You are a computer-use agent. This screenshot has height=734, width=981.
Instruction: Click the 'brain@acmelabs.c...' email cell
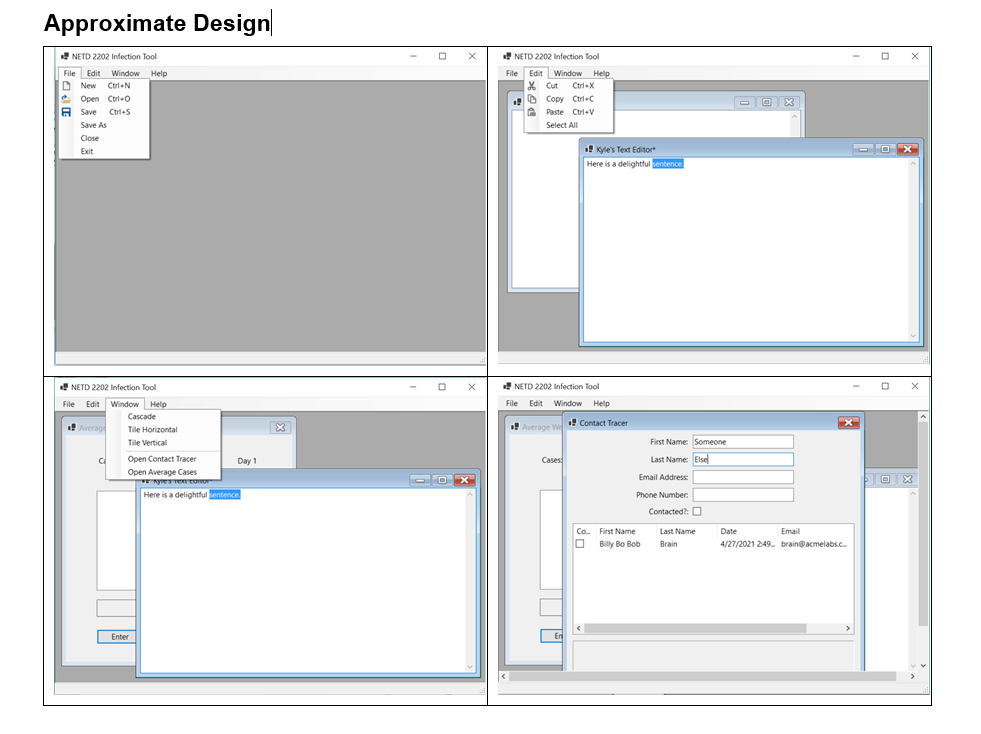click(x=813, y=544)
